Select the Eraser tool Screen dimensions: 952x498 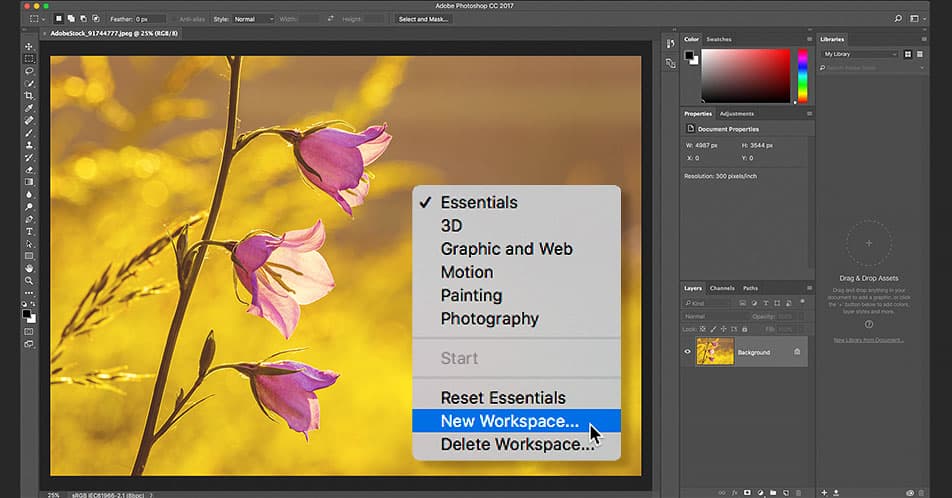pos(29,170)
